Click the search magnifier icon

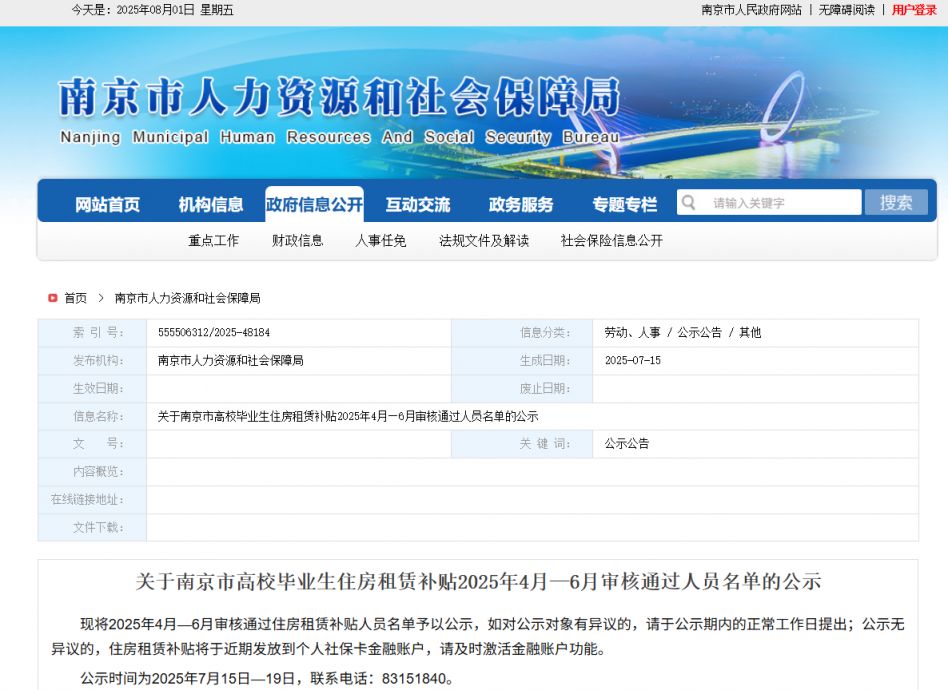(x=689, y=203)
